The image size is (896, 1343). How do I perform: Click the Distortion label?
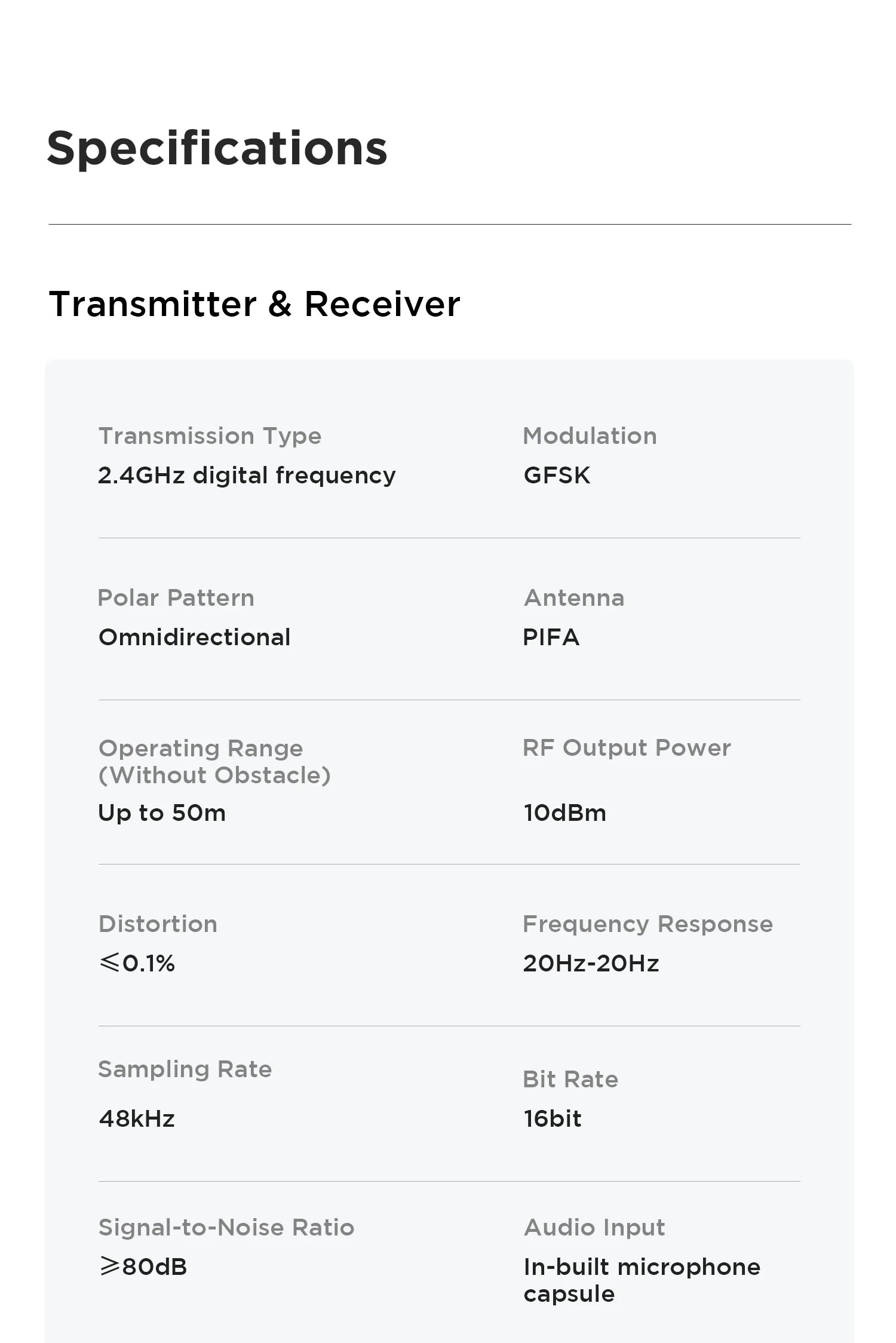click(x=158, y=924)
